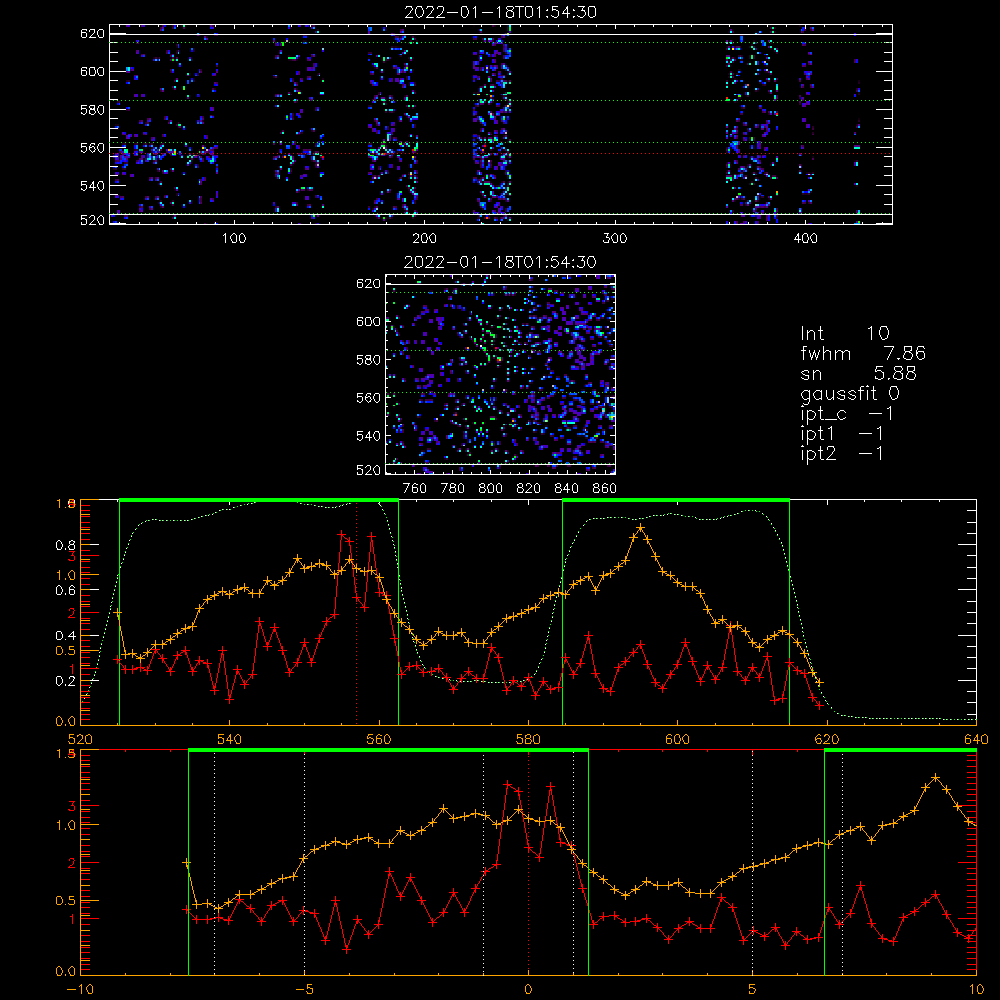Click the red peak near 555 in profile plot
This screenshot has height=1000, width=1000.
(342, 533)
